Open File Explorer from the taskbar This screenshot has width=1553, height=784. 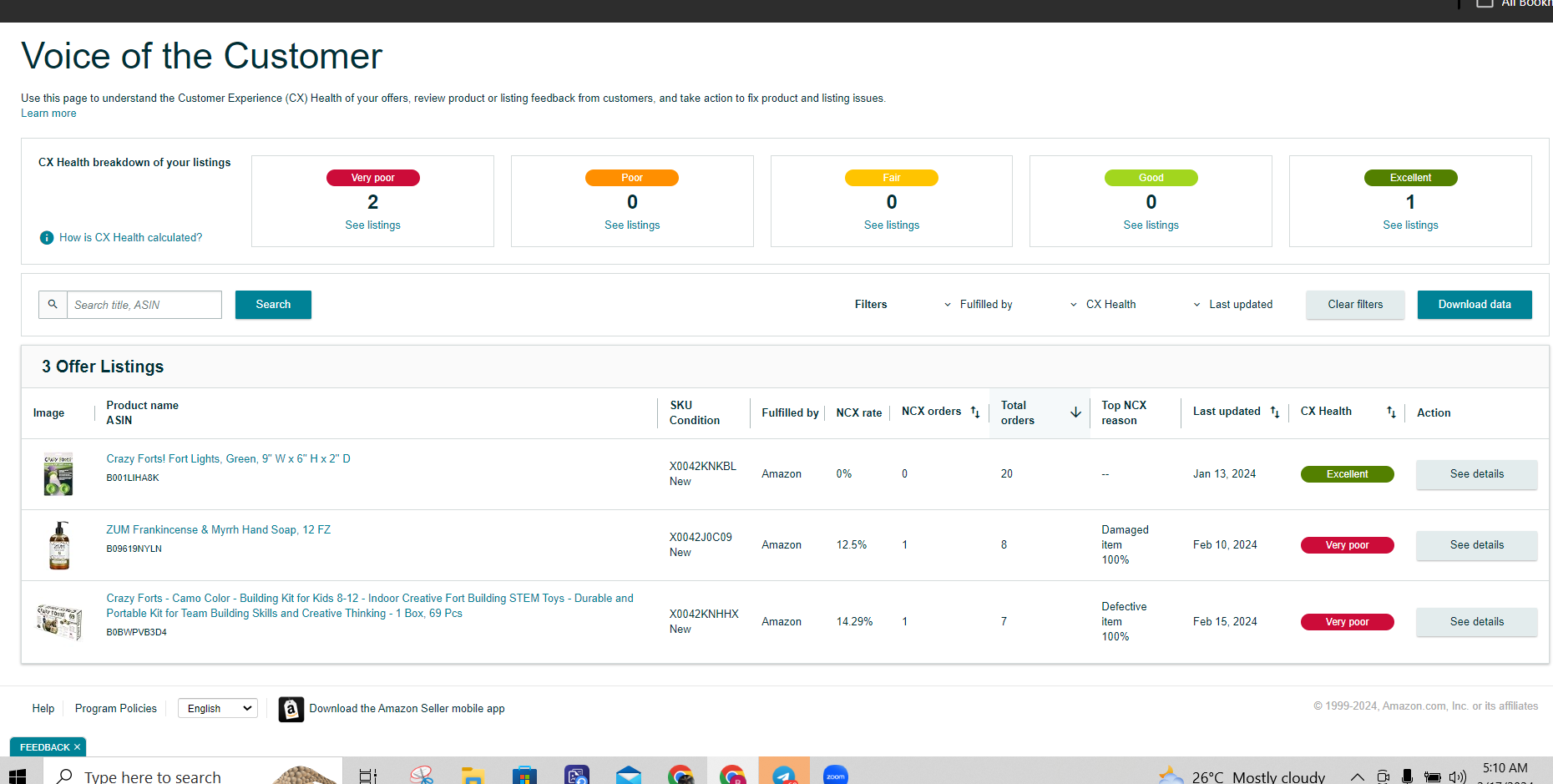(x=473, y=776)
